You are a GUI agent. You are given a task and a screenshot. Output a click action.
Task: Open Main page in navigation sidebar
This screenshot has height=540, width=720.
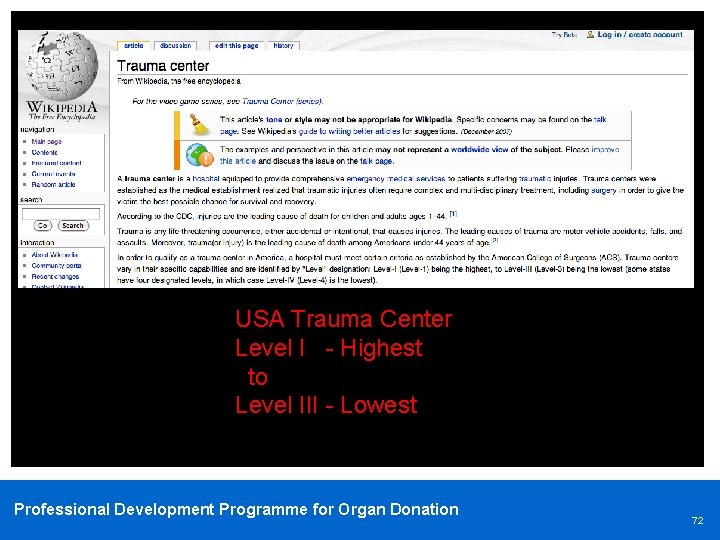point(46,141)
